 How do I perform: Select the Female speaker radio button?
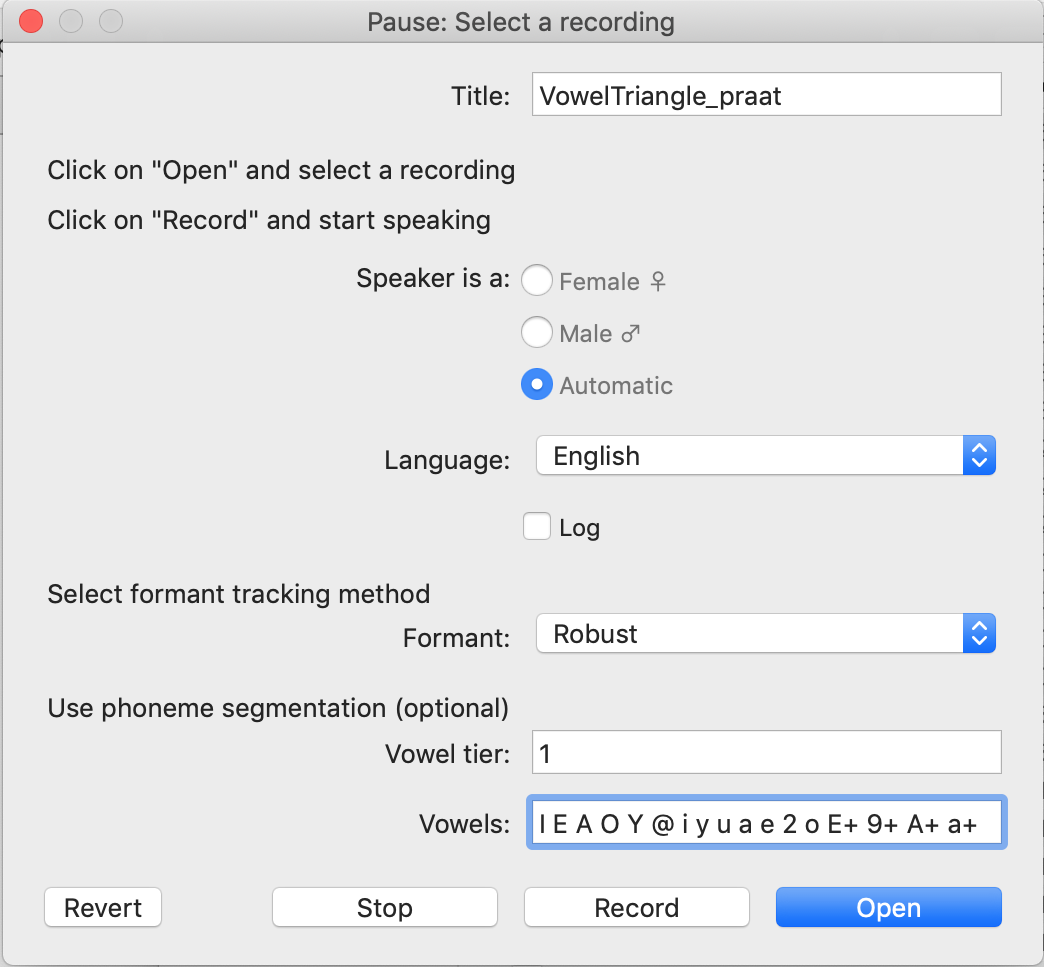(537, 281)
